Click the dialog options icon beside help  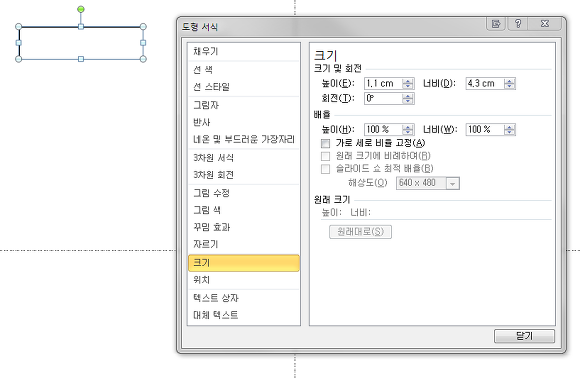click(x=496, y=24)
